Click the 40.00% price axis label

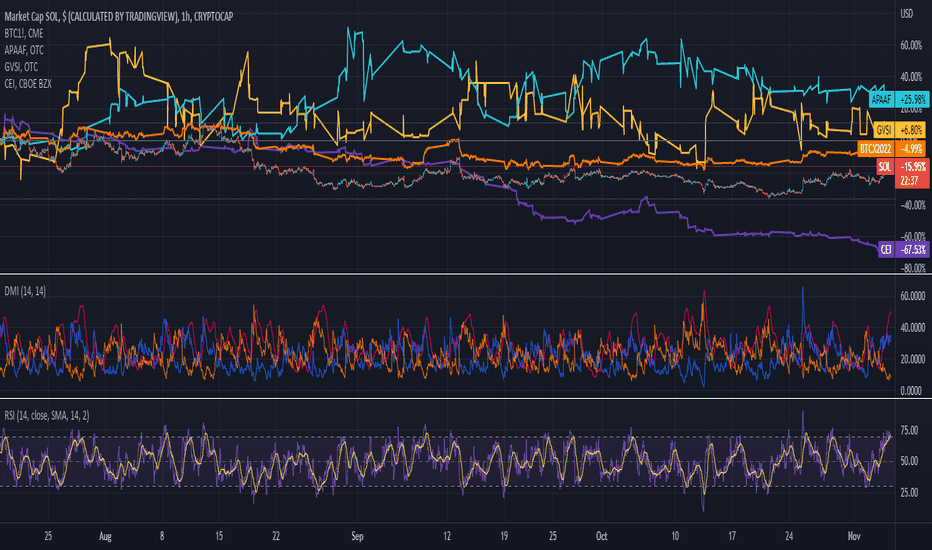[x=911, y=77]
